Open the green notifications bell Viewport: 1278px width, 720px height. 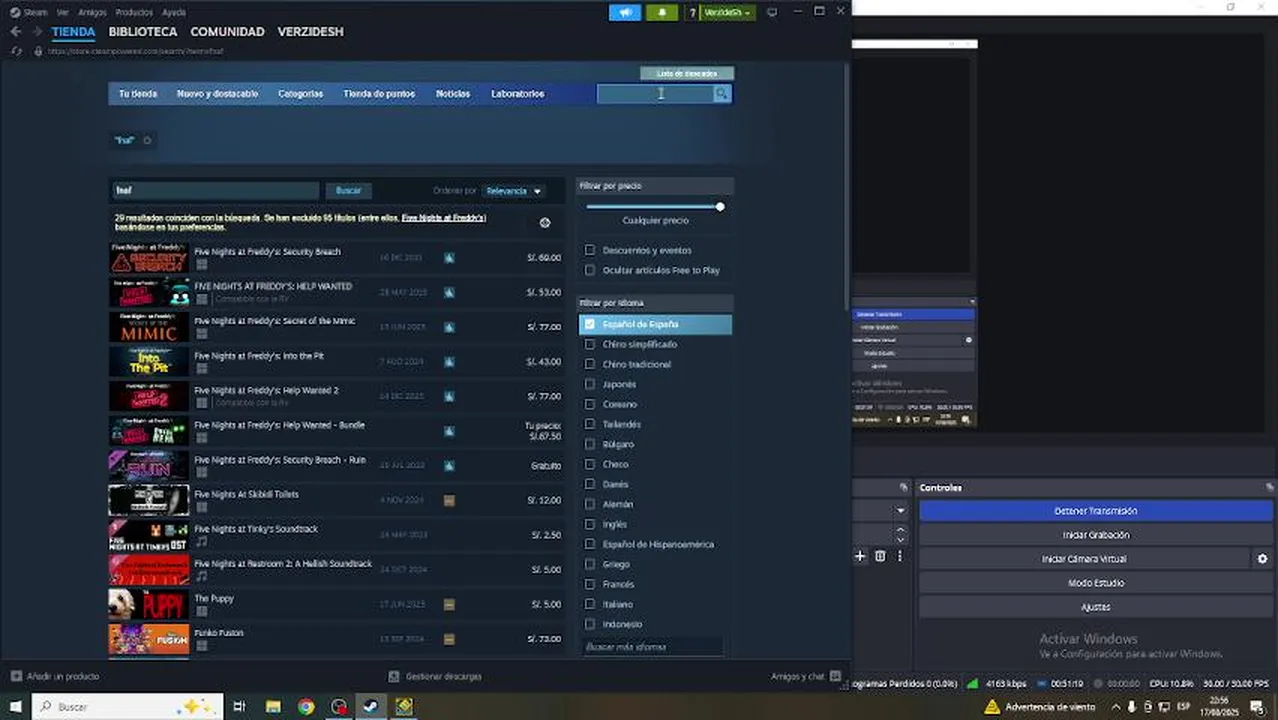click(x=662, y=12)
